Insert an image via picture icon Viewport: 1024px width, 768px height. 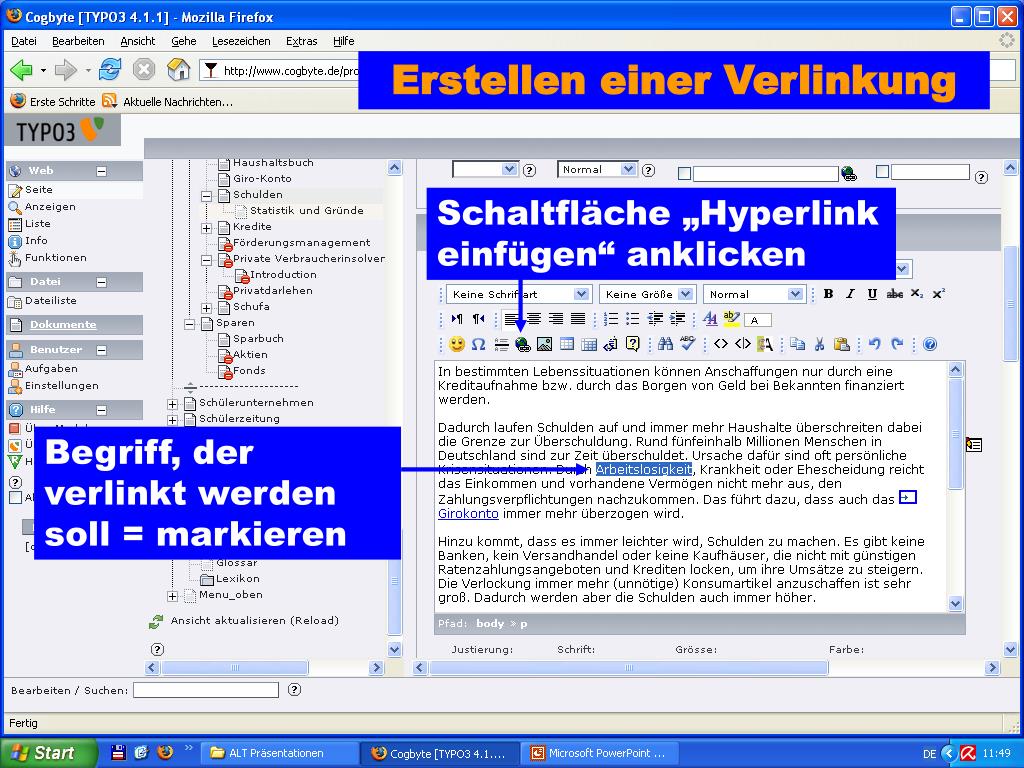click(x=544, y=344)
